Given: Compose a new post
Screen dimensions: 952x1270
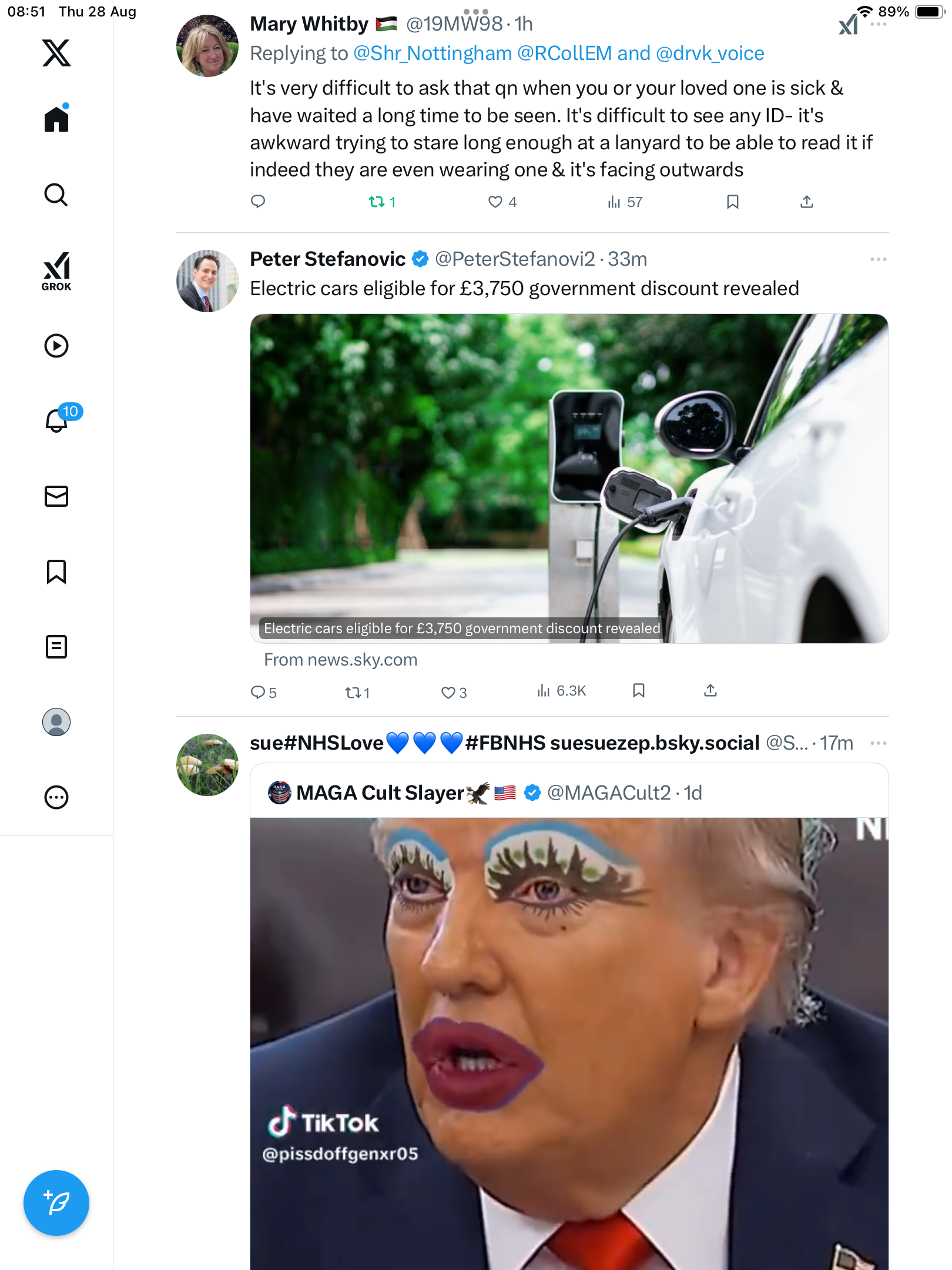Looking at the screenshot, I should pos(56,1202).
